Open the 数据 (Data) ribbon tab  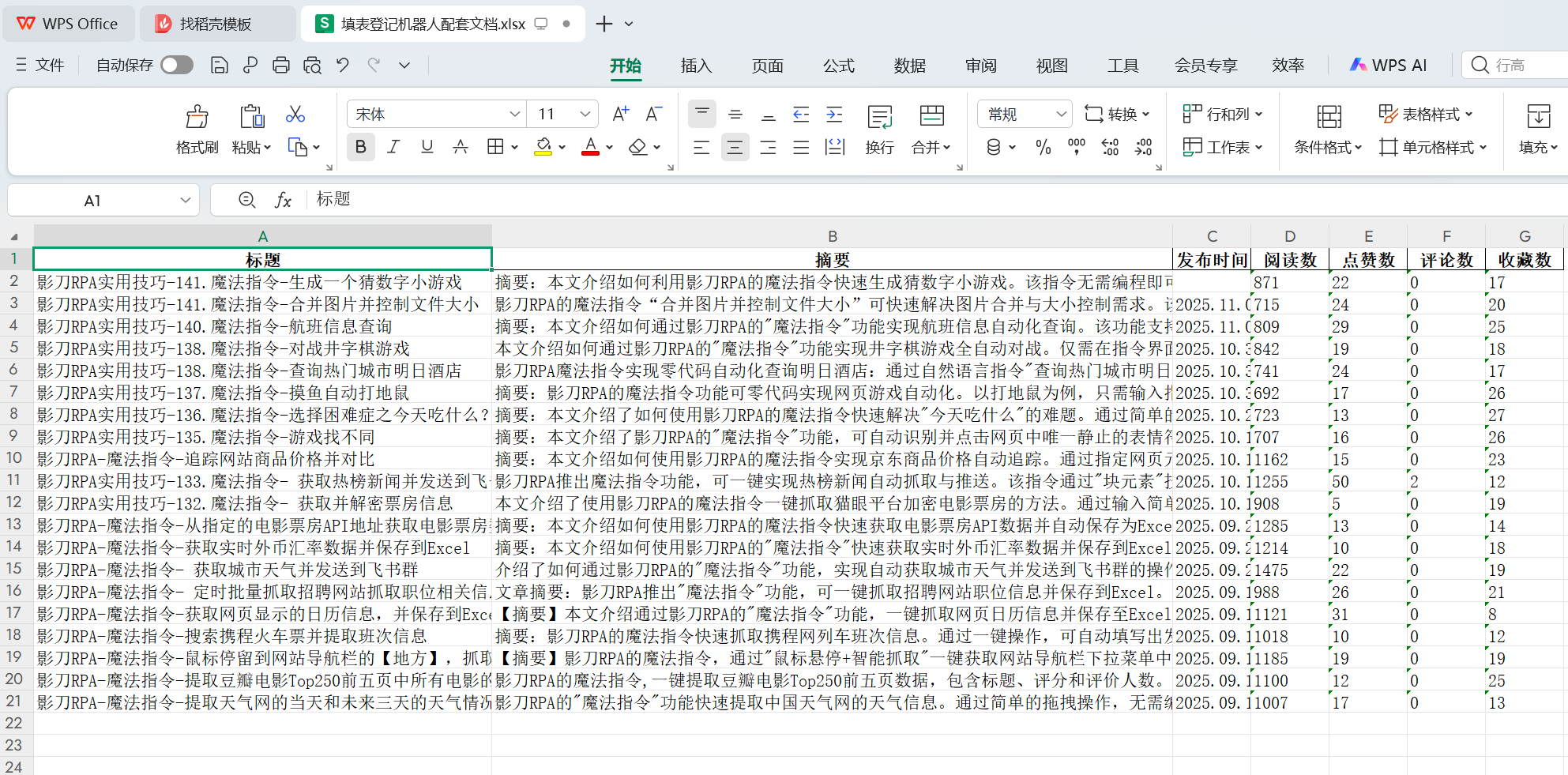point(909,66)
